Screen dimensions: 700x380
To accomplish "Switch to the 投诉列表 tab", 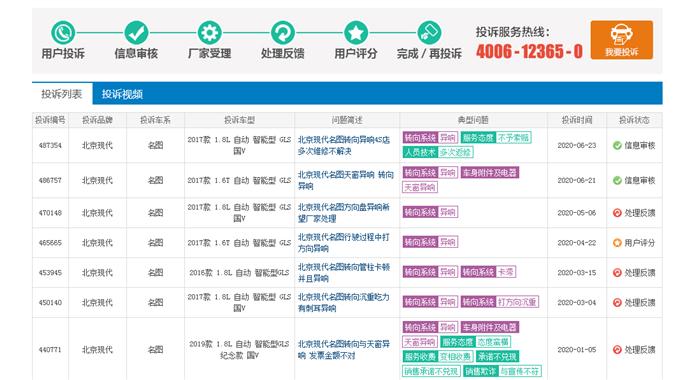I will pos(62,94).
